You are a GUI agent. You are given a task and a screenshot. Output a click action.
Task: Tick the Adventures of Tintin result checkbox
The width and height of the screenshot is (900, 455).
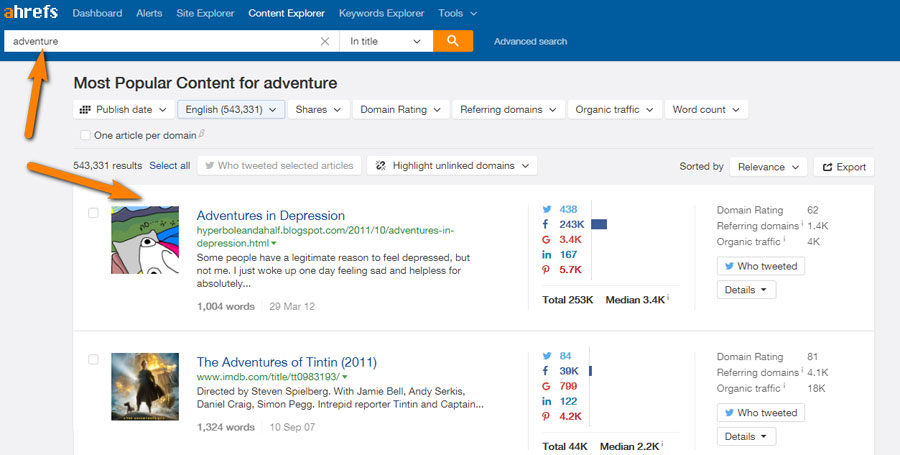click(x=93, y=359)
